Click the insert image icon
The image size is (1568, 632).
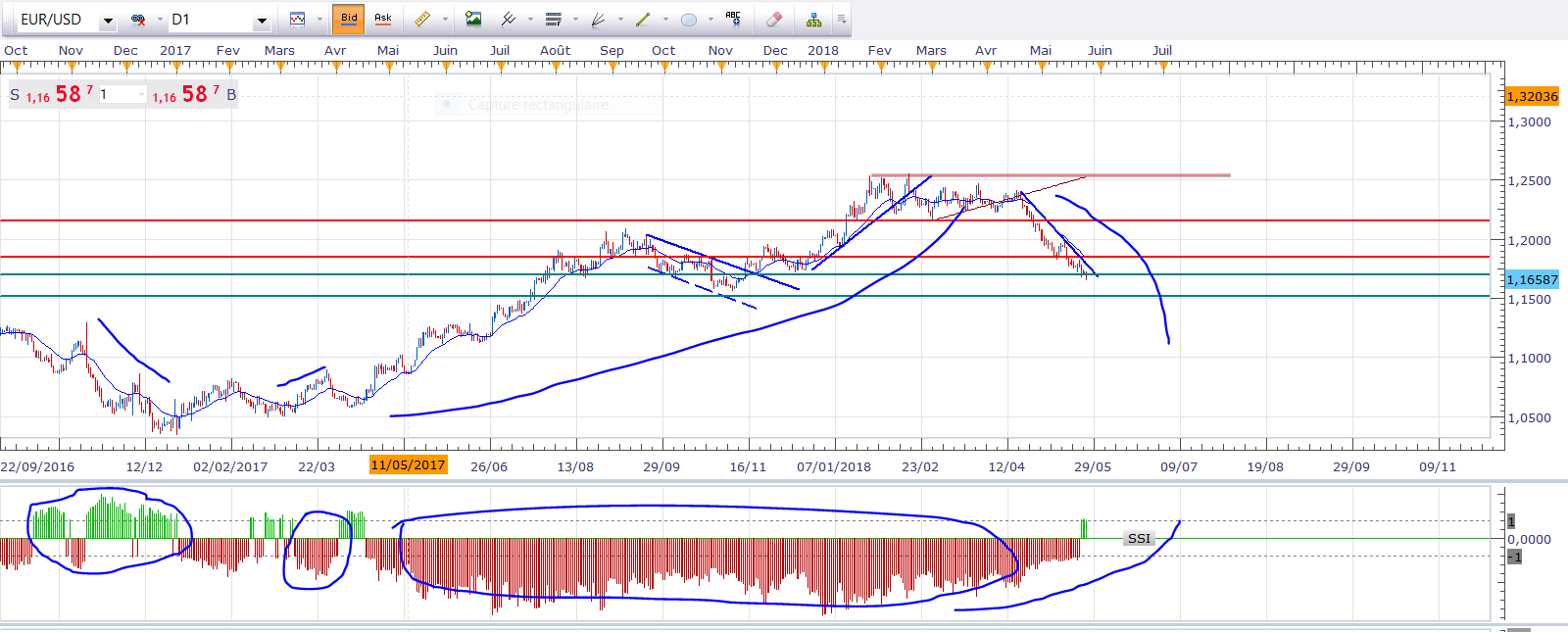[x=473, y=19]
